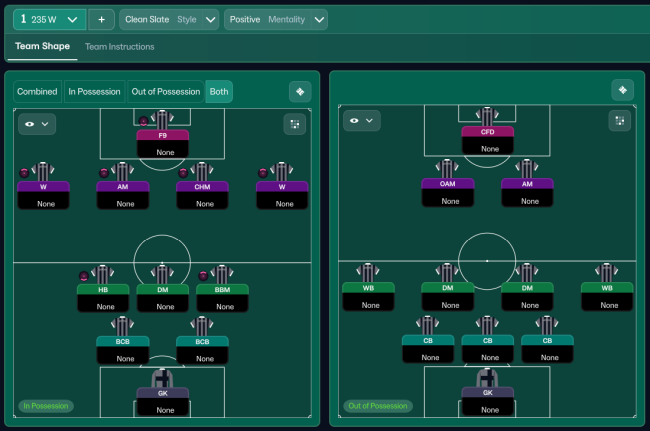
Task: Click the small badge beside HB position
Action: click(84, 276)
